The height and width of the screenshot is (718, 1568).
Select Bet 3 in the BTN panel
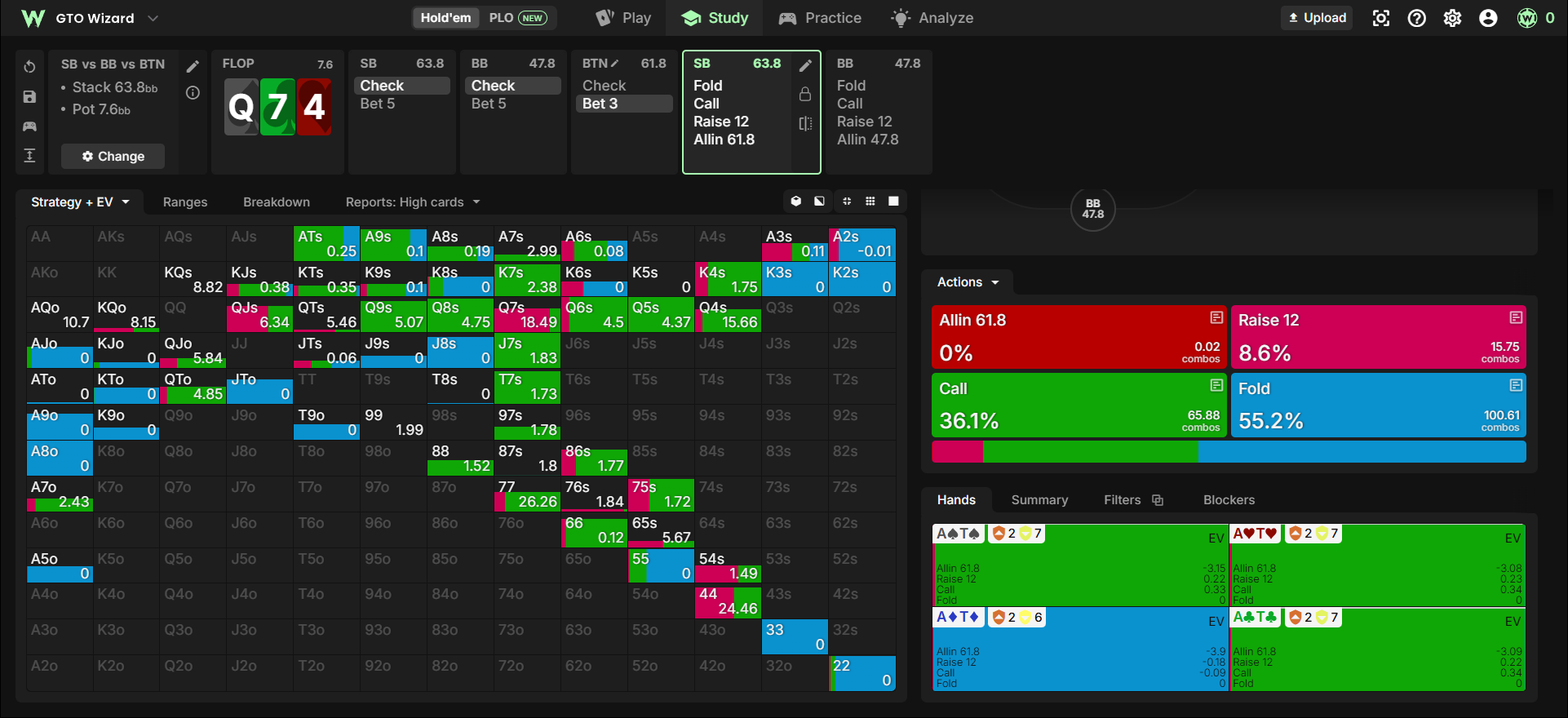[x=626, y=104]
